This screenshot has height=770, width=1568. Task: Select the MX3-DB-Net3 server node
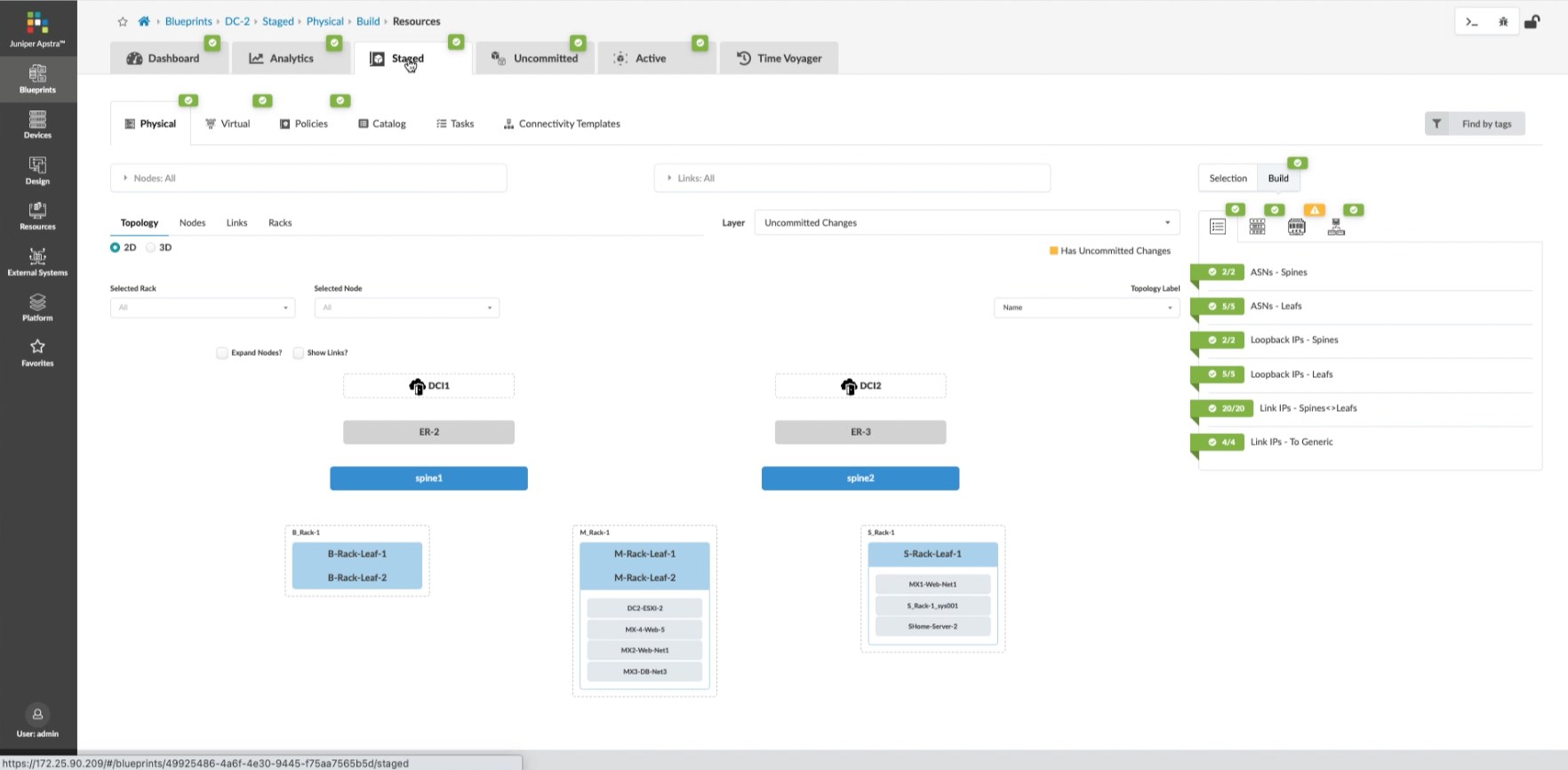coord(644,671)
